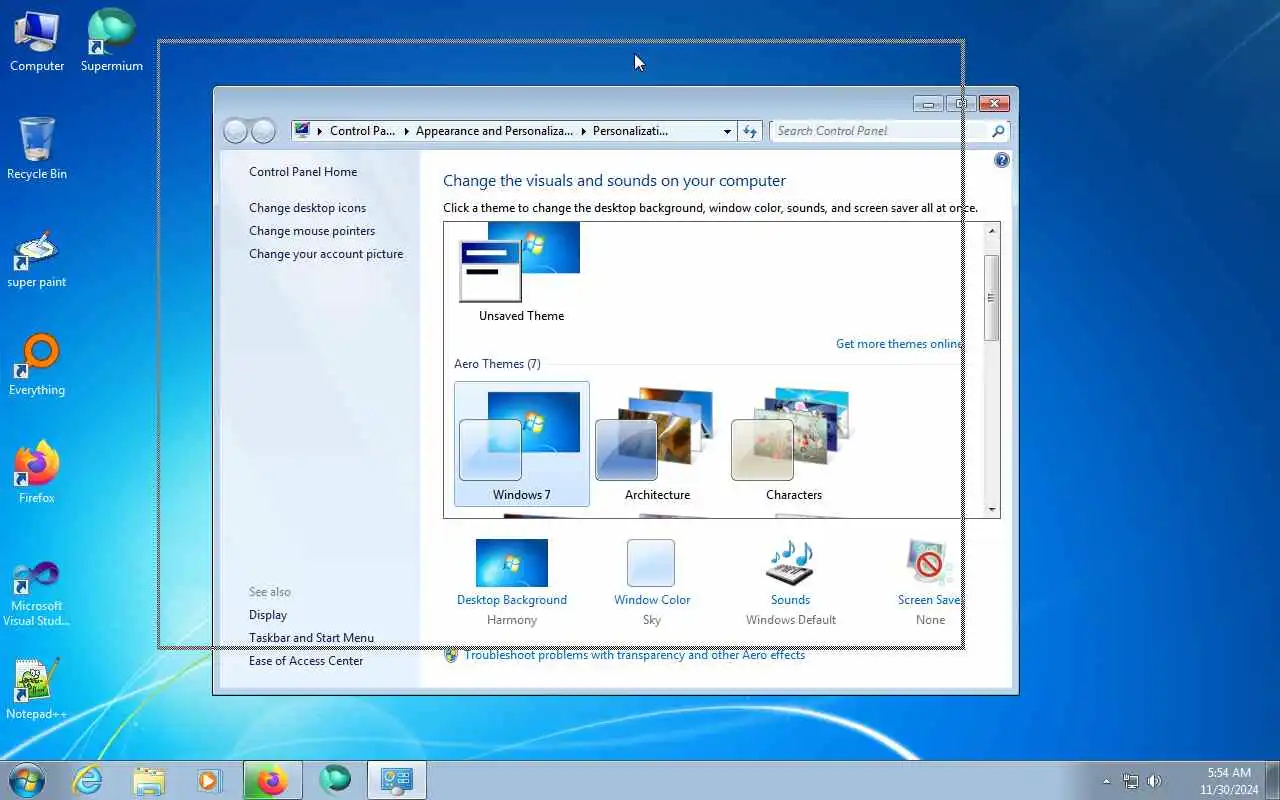Switch to Supermium in the taskbar

[334, 780]
